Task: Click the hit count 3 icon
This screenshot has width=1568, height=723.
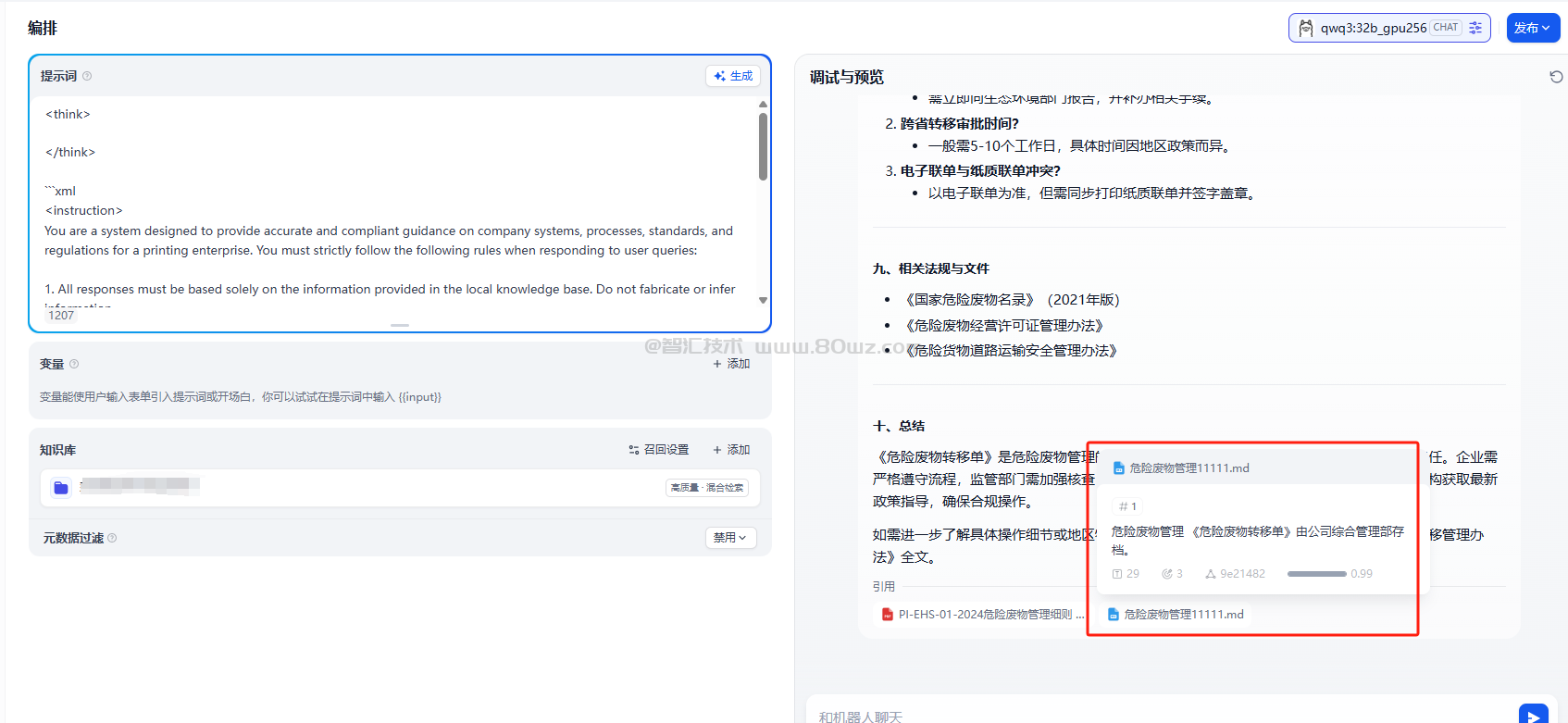Action: click(1167, 574)
